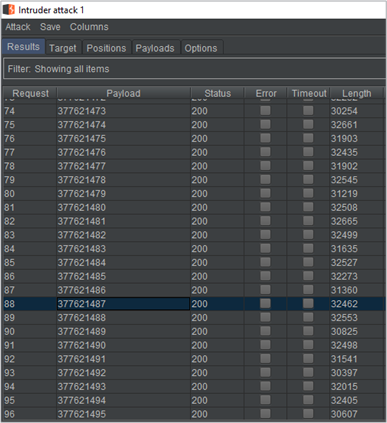The image size is (387, 423).
Task: Select payload 377621483 cell
Action: (123, 249)
